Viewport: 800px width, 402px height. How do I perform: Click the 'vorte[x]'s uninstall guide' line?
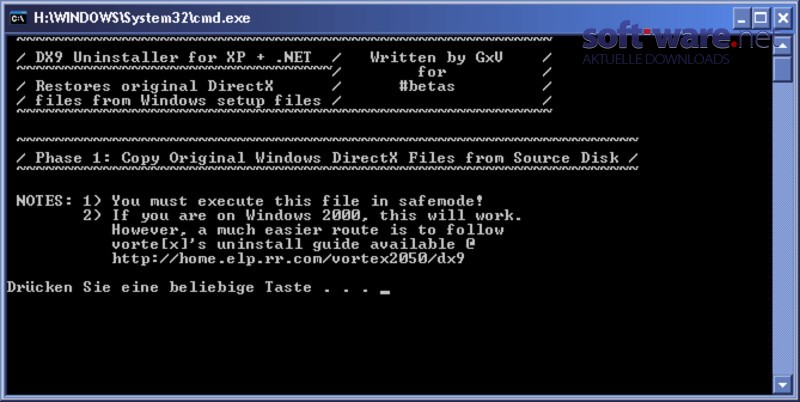coord(293,244)
